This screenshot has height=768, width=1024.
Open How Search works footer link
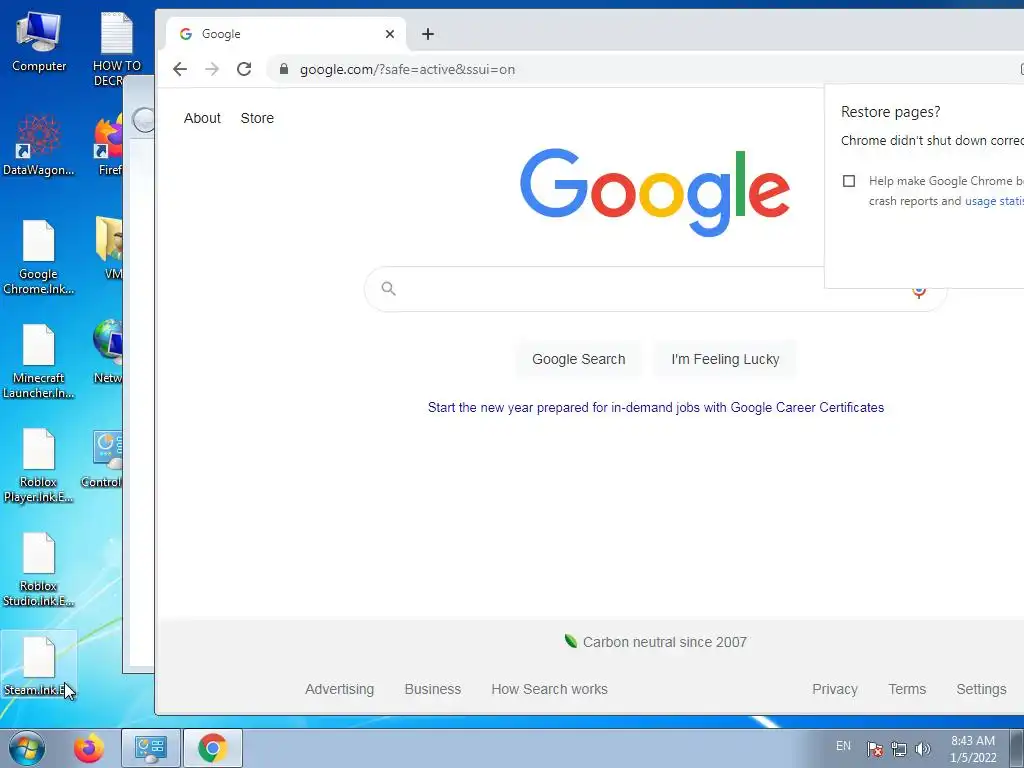pyautogui.click(x=549, y=689)
